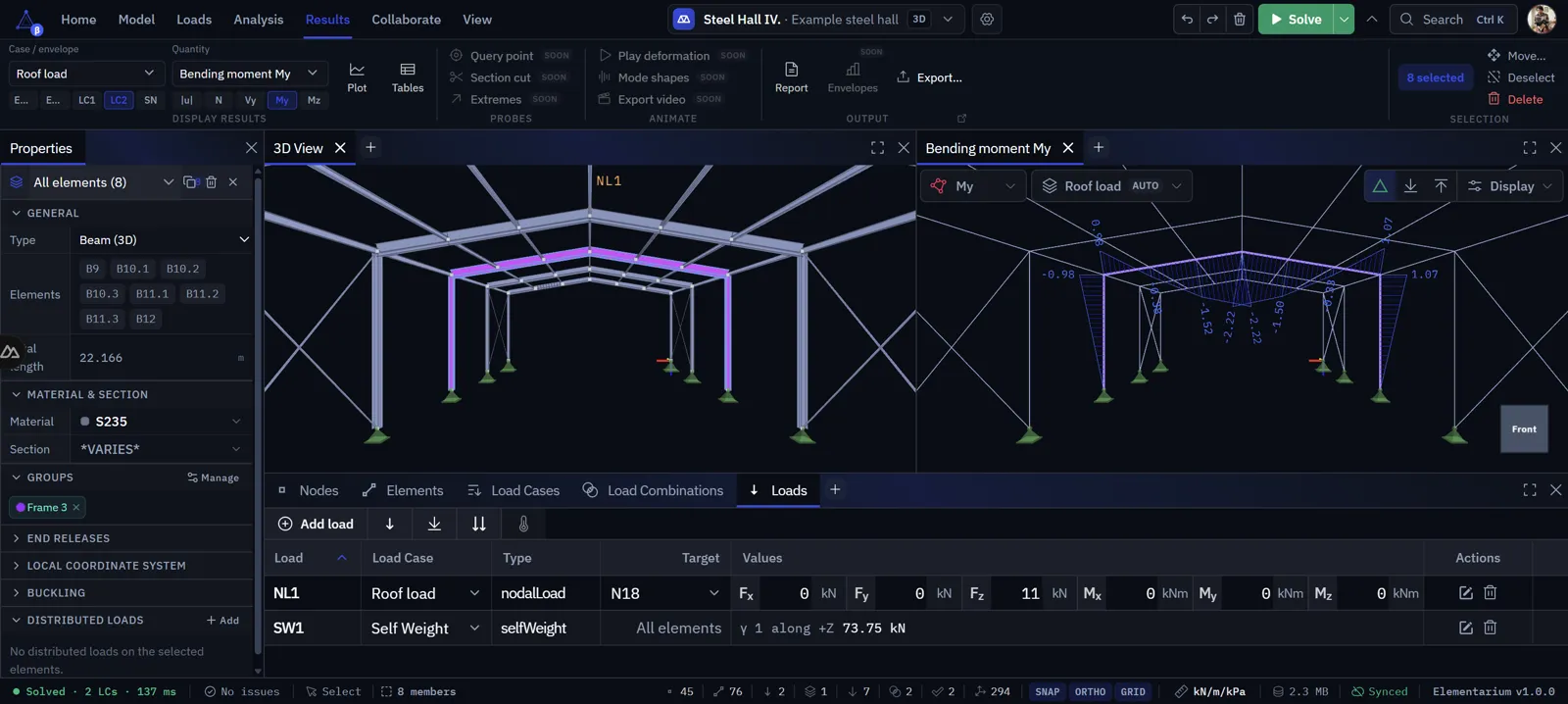
Task: Open the Display dropdown in result view
Action: pos(1510,185)
